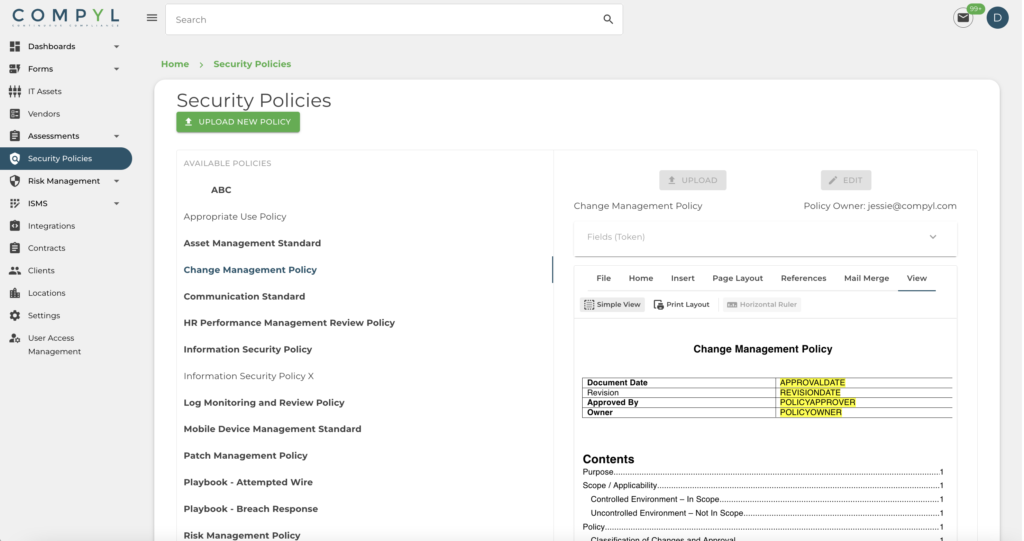Toggle the Horizontal Ruler
The height and width of the screenshot is (541, 1024).
coord(761,304)
